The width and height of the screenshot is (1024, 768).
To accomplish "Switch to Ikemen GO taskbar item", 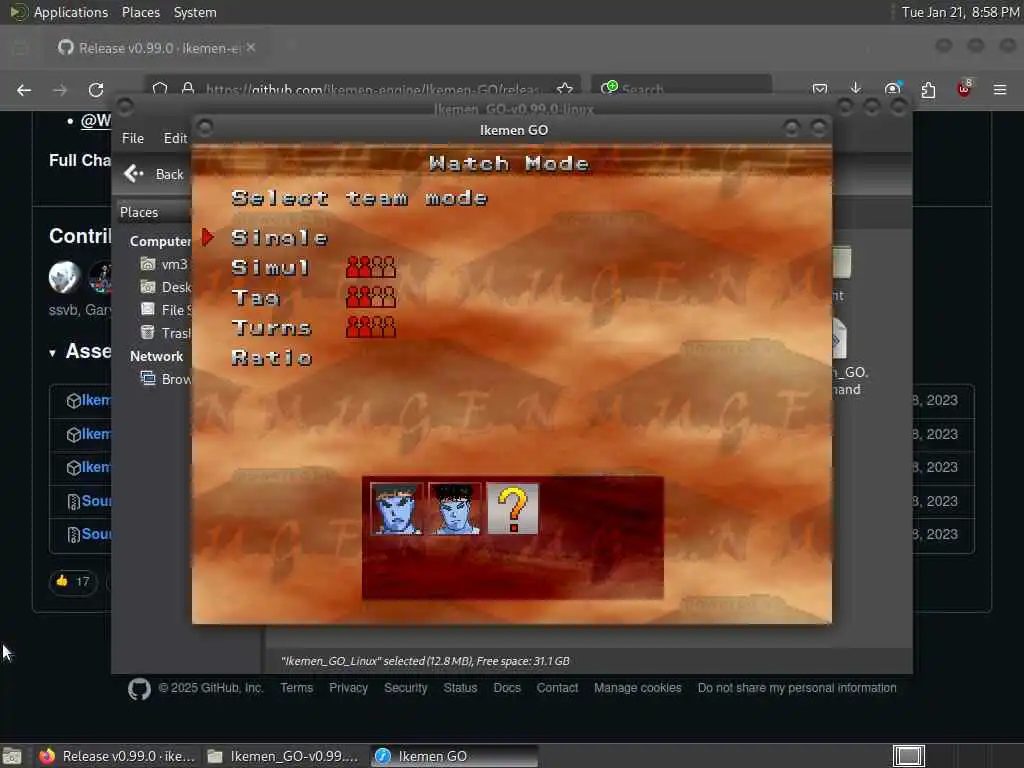I will pyautogui.click(x=455, y=756).
